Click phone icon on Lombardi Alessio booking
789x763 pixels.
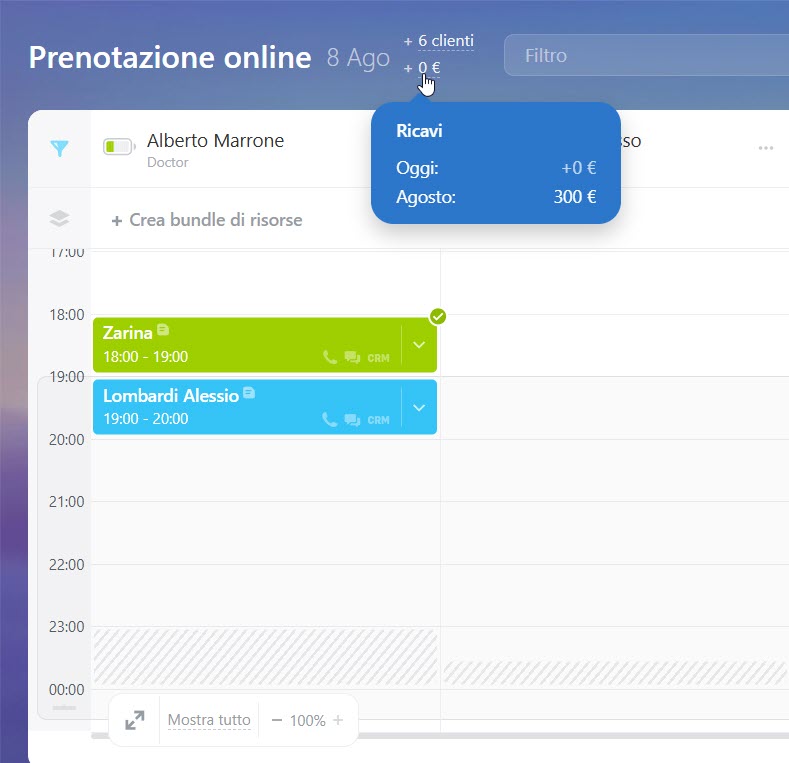(x=330, y=420)
